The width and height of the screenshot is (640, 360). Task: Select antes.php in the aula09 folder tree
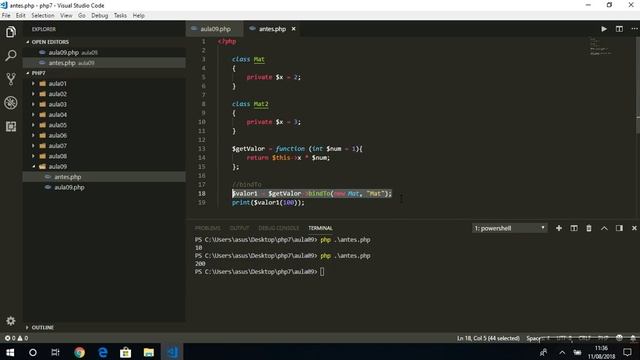[x=67, y=177]
